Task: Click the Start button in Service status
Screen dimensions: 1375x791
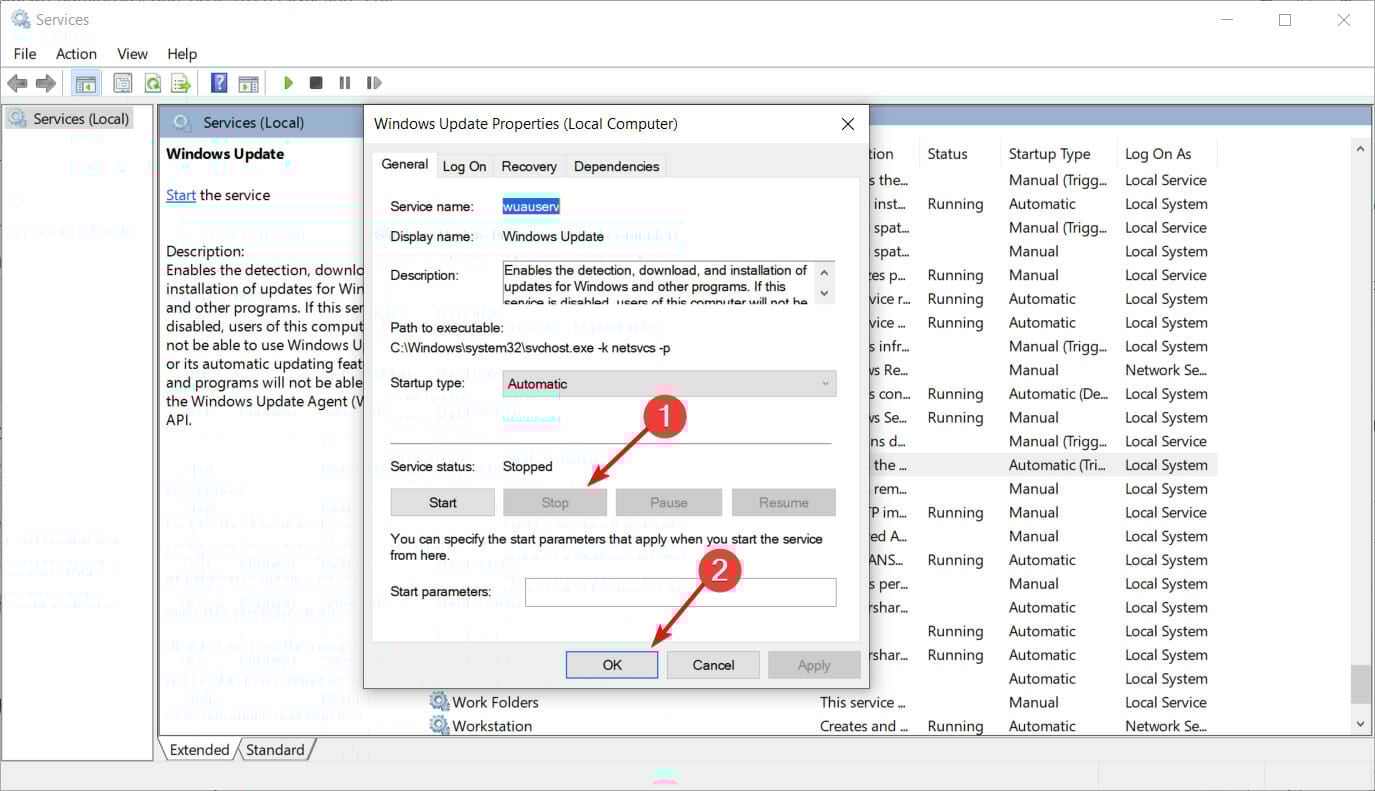Action: click(442, 503)
